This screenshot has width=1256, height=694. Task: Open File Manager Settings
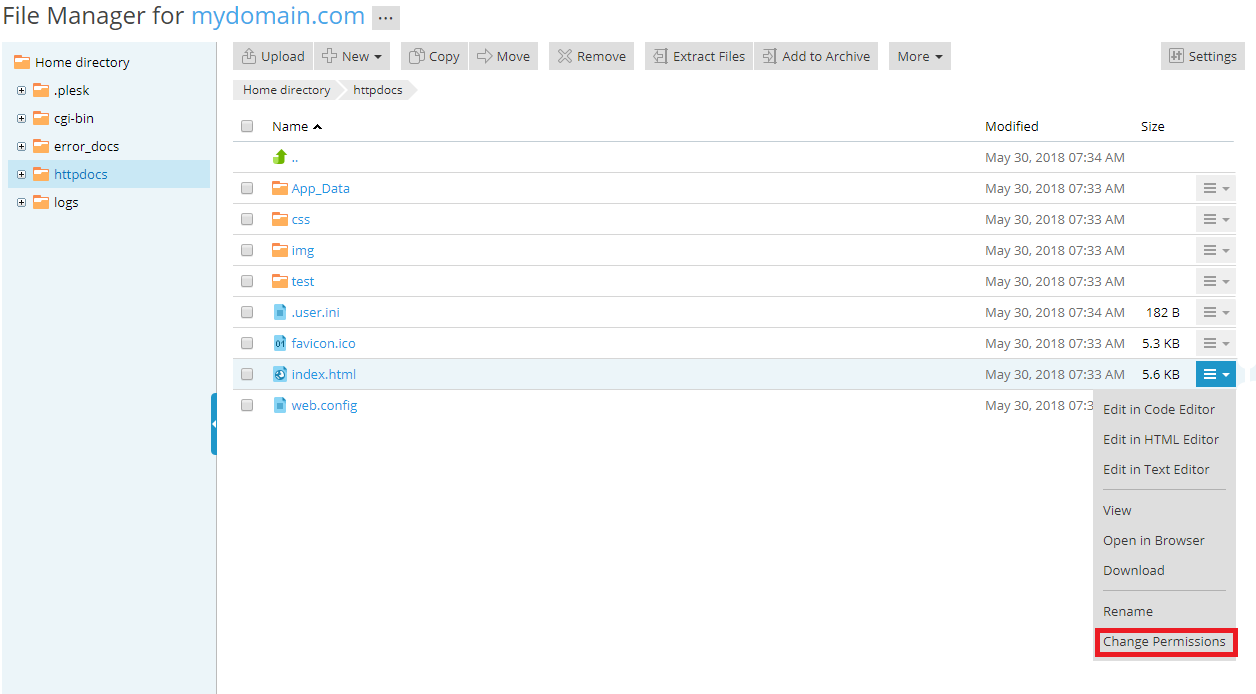1202,56
